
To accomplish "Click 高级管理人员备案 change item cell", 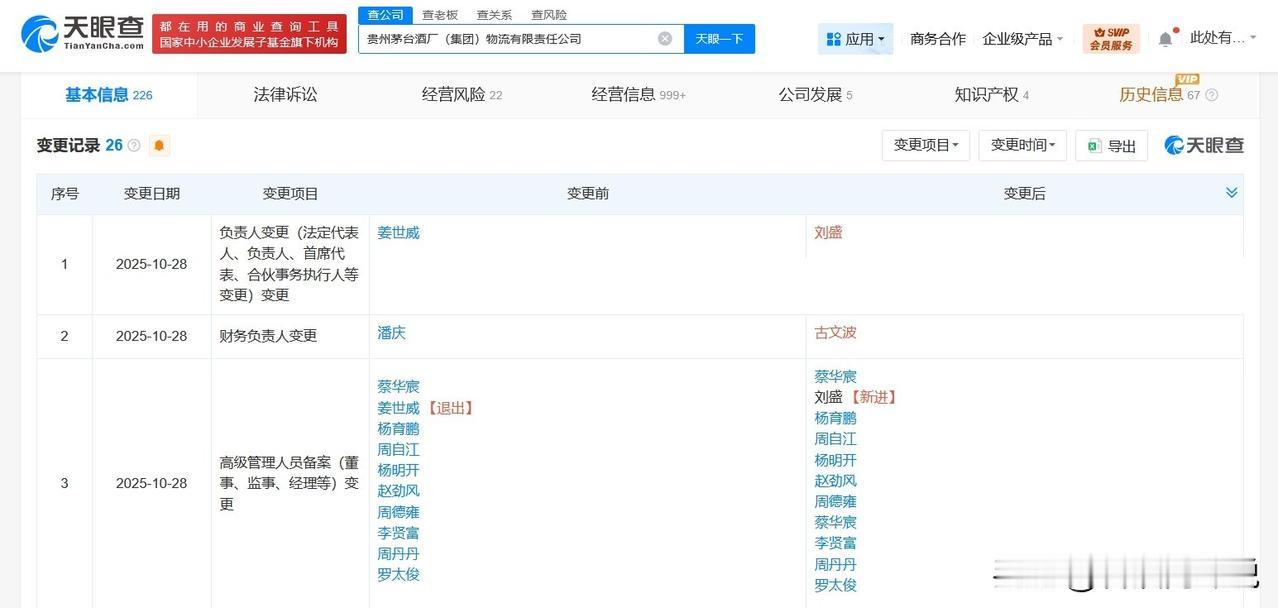I will (289, 483).
